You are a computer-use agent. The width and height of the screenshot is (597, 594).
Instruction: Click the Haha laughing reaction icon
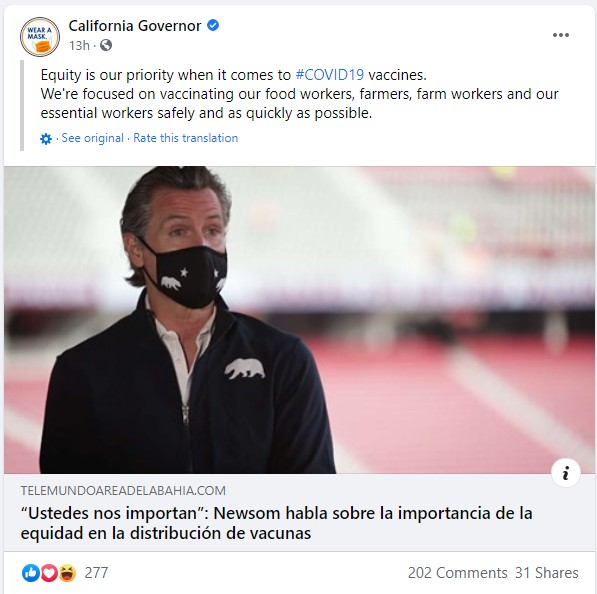(67, 573)
